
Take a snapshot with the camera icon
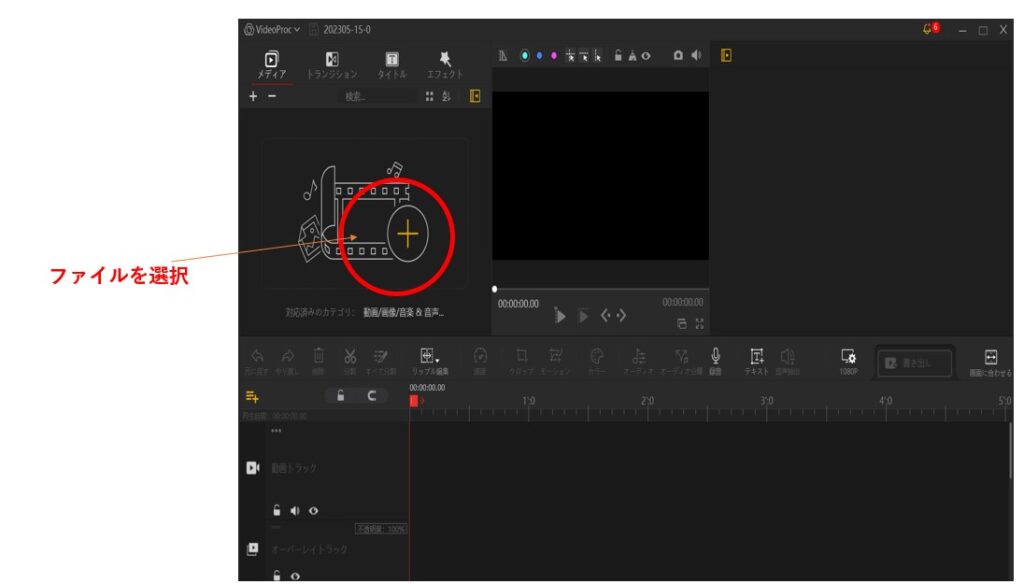[x=679, y=56]
